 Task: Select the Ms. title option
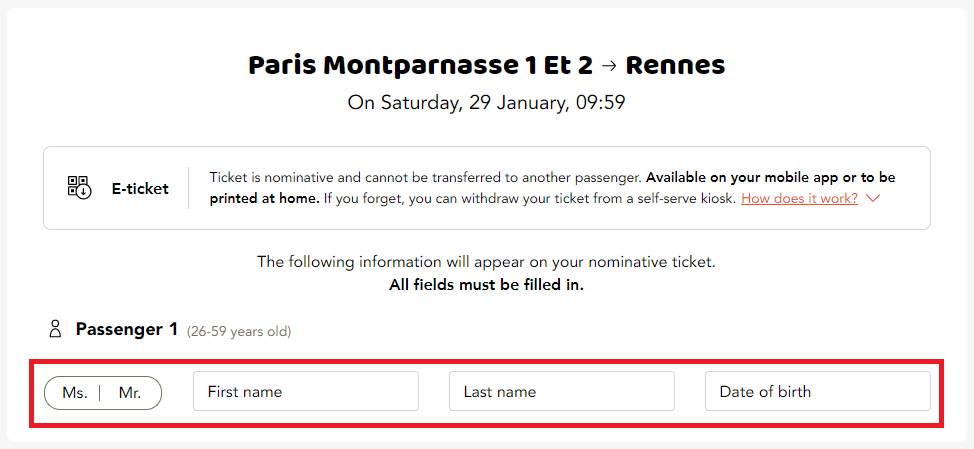pos(75,393)
